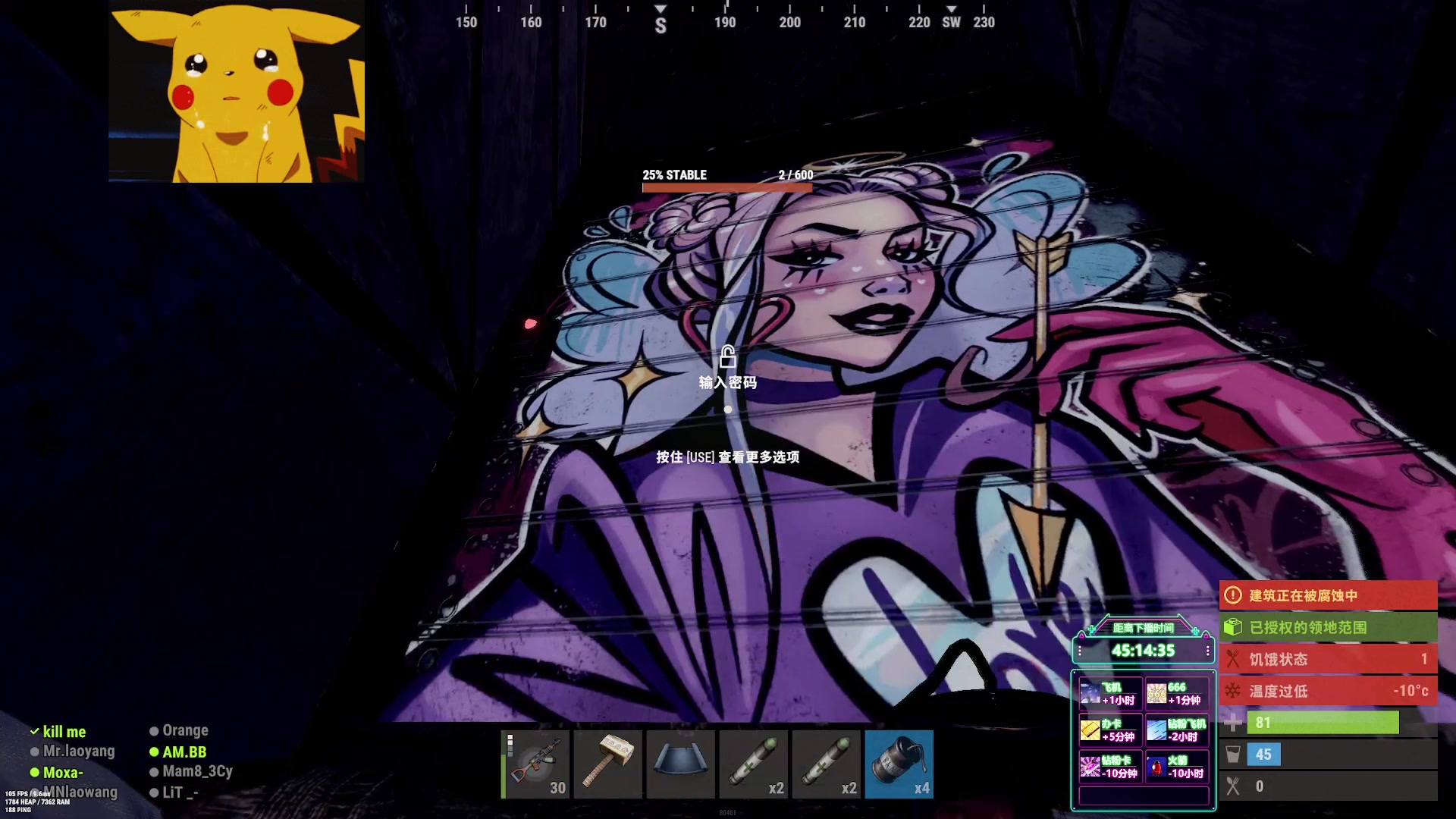
Task: Select the metal roof piece hotbar slot
Action: [681, 764]
